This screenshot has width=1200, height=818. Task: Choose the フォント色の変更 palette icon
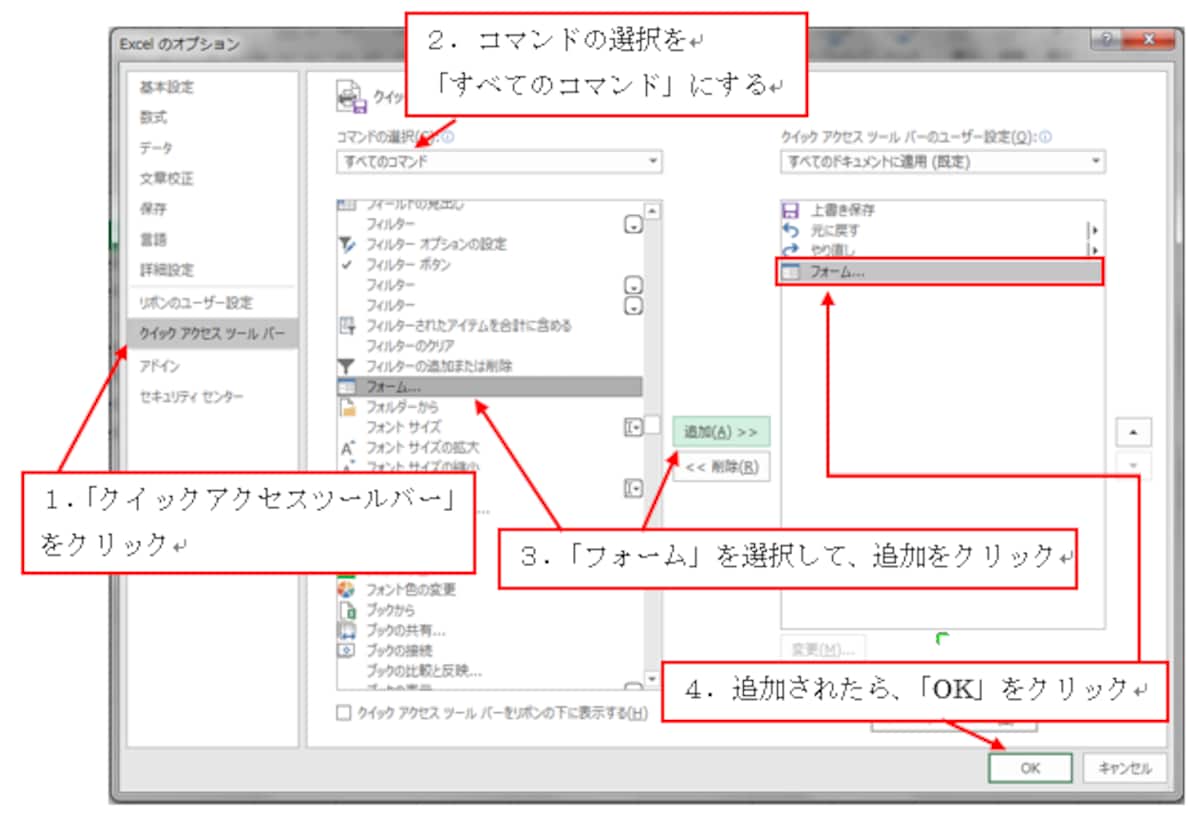click(347, 589)
